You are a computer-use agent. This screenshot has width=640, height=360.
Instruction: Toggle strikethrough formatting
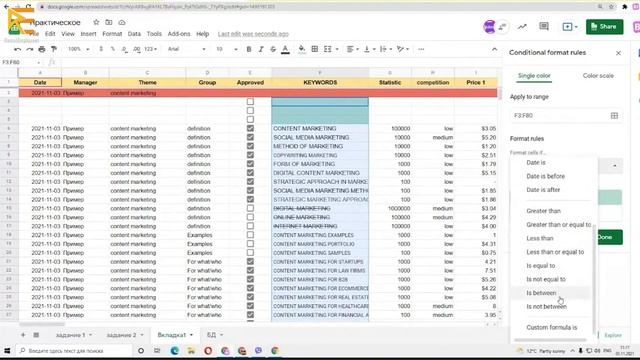(x=273, y=49)
